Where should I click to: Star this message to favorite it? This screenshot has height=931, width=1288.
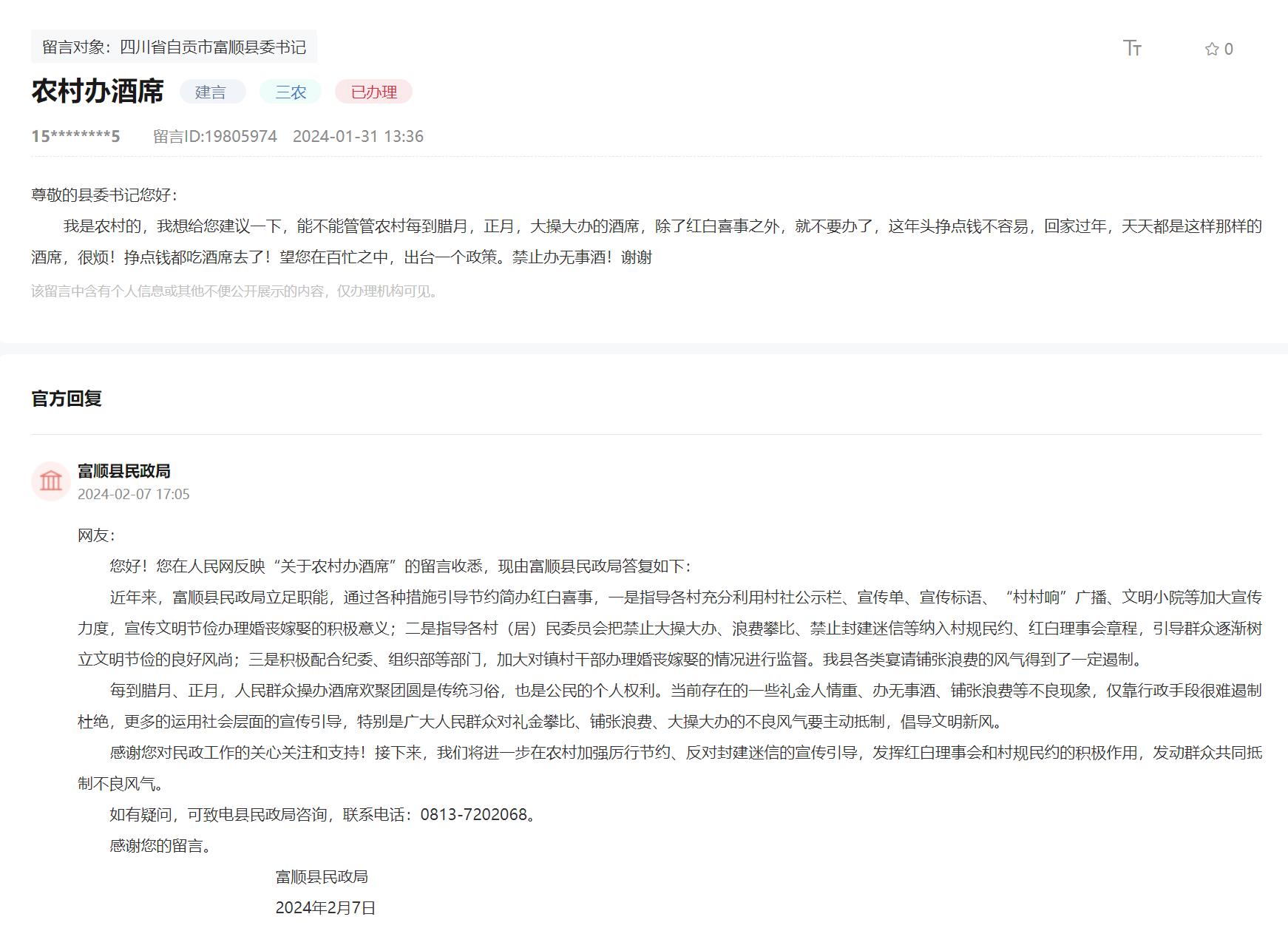[x=1211, y=49]
